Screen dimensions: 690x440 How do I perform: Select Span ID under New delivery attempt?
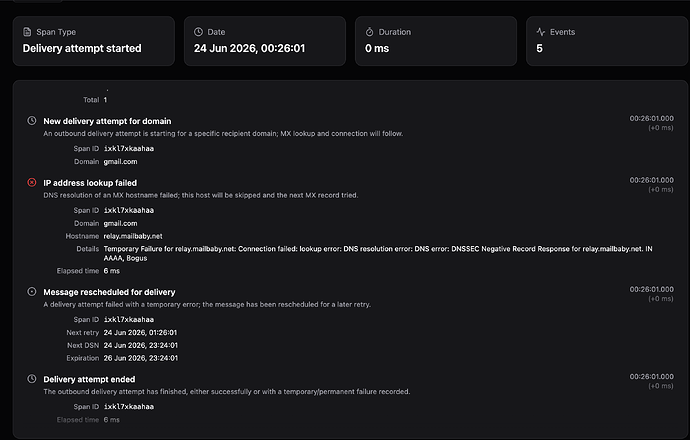[x=129, y=149]
